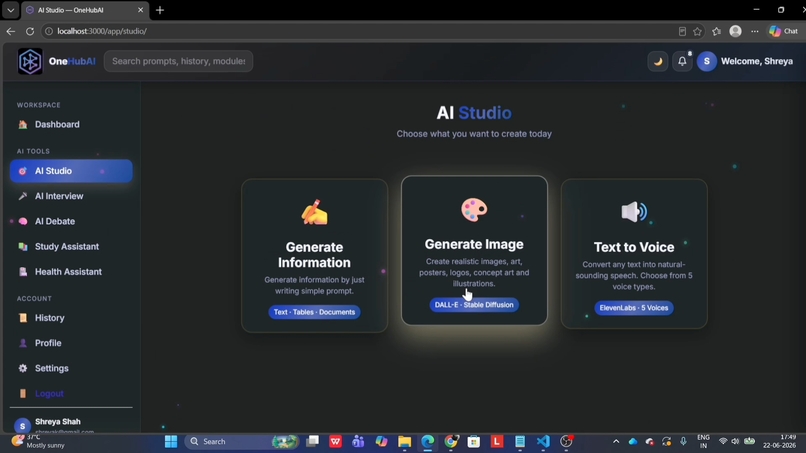
Task: Click the DALL-E · Stable Diffusion badge
Action: [x=474, y=305]
